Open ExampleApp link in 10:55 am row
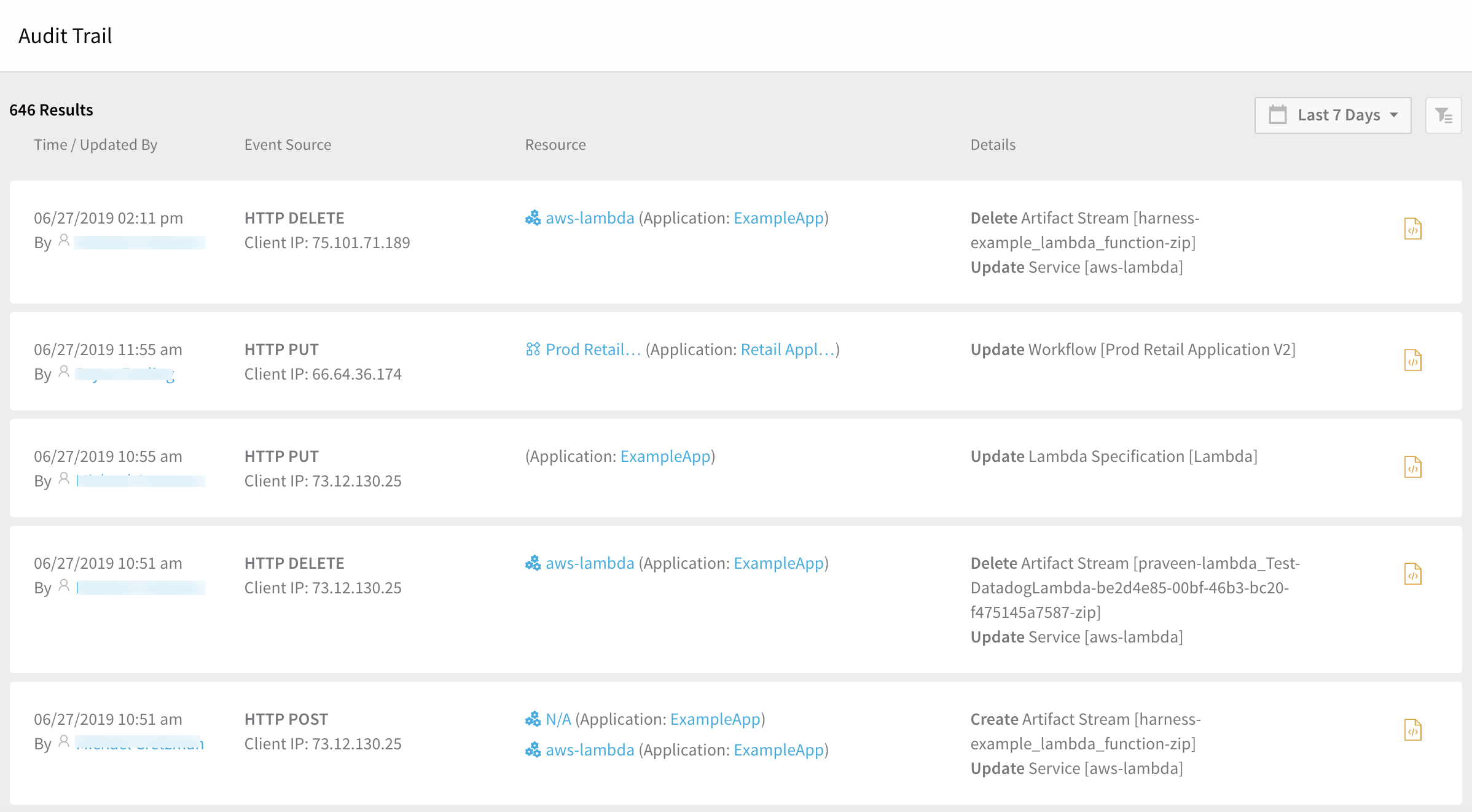 665,456
